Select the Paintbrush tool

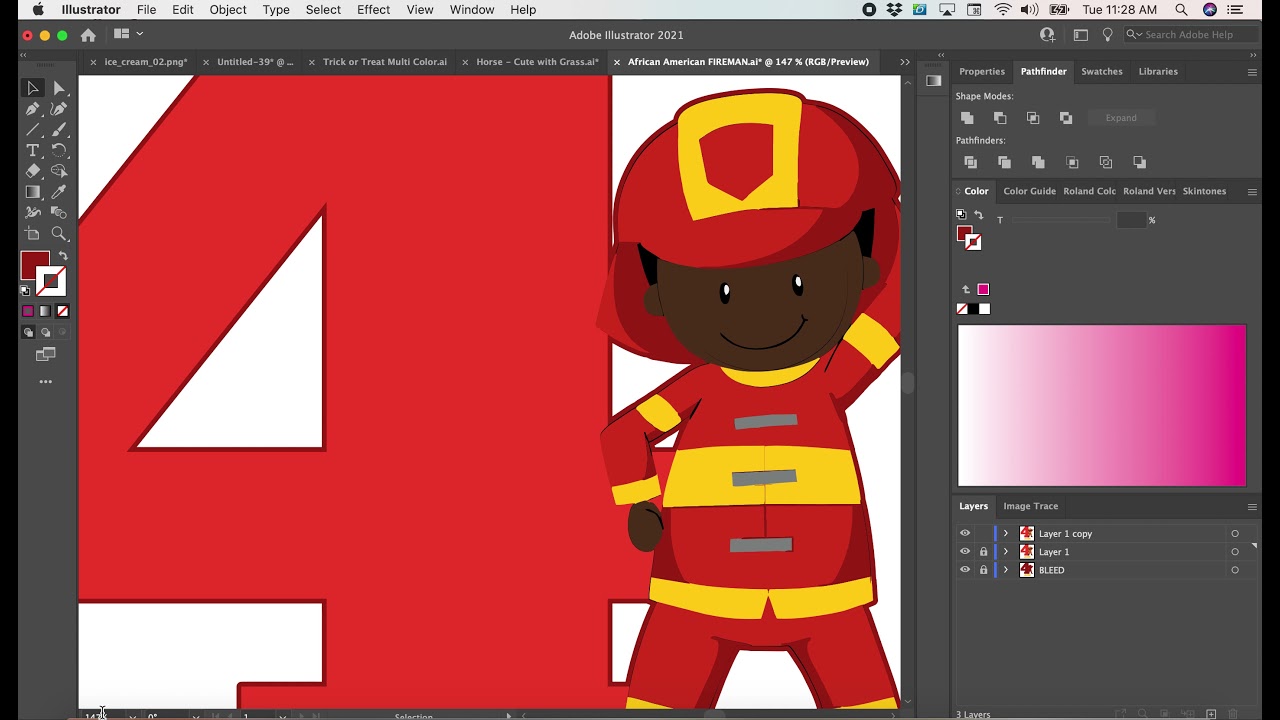coord(59,130)
